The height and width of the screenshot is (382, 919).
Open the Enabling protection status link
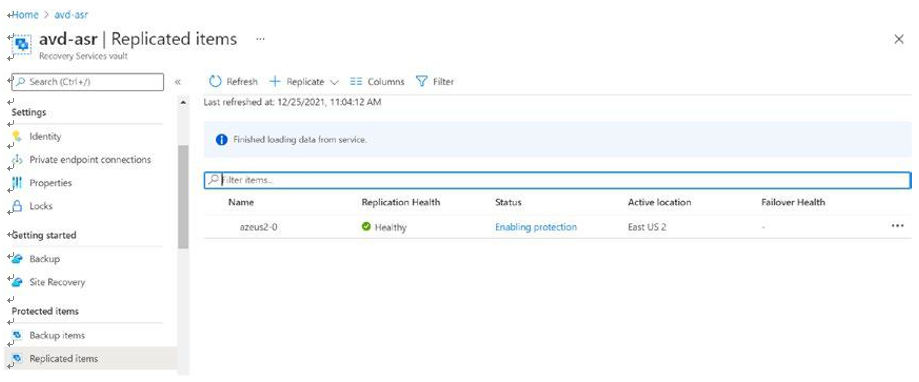coord(536,227)
